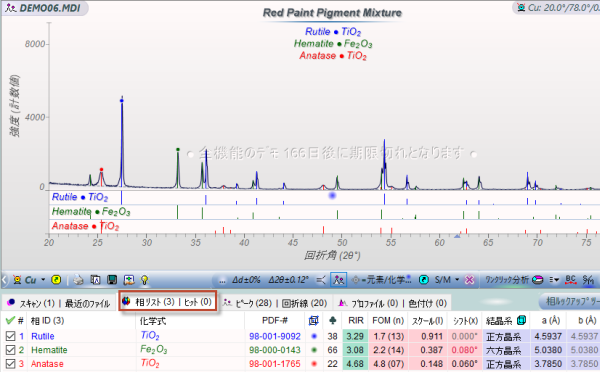This screenshot has height=372, width=600.
Task: Open the 最近のファイル recent files tab
Action: click(87, 303)
